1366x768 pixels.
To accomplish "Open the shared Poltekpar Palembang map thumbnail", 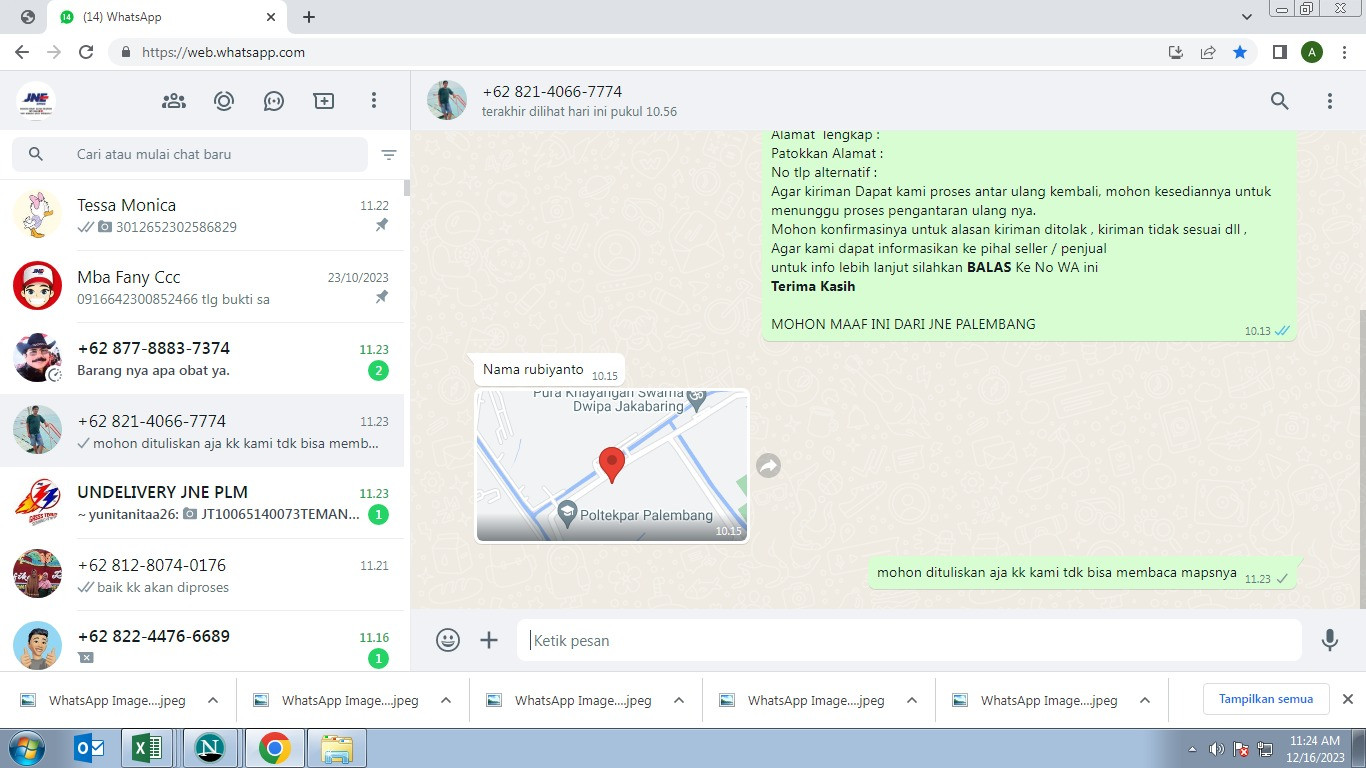I will click(x=612, y=466).
